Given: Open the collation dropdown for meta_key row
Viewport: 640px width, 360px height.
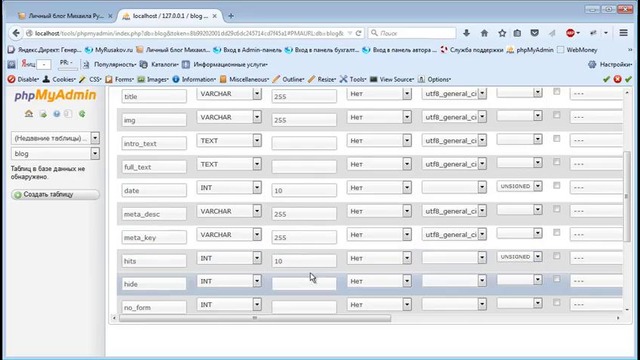Looking at the screenshot, I should click(x=454, y=235).
